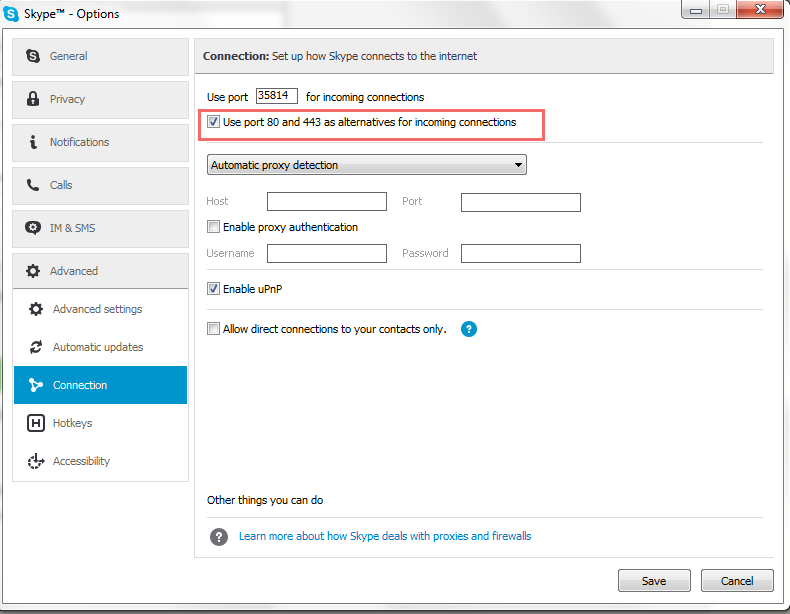Screen dimensions: 790x614
Task: Open Automatic proxy detection dropdown
Action: (366, 165)
